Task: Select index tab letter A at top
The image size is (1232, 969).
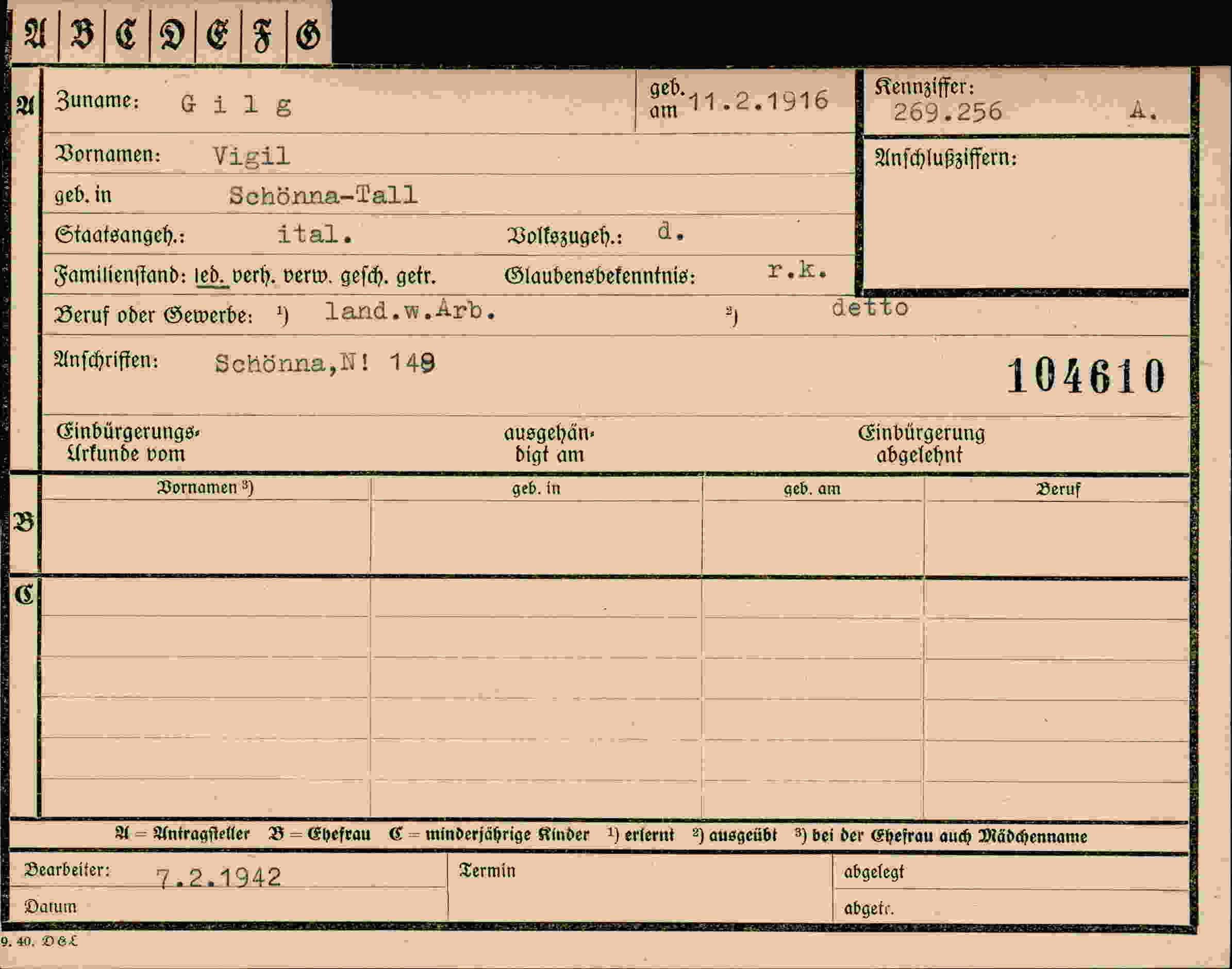Action: [35, 34]
